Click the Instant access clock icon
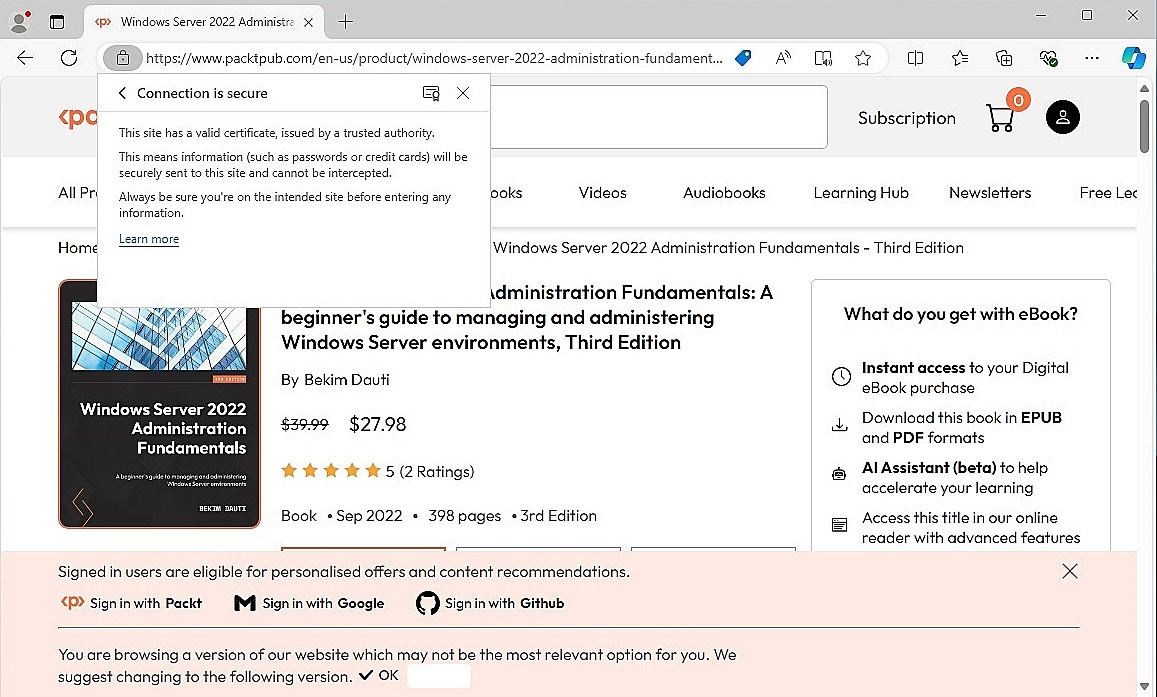Image resolution: width=1157 pixels, height=697 pixels. [x=841, y=376]
